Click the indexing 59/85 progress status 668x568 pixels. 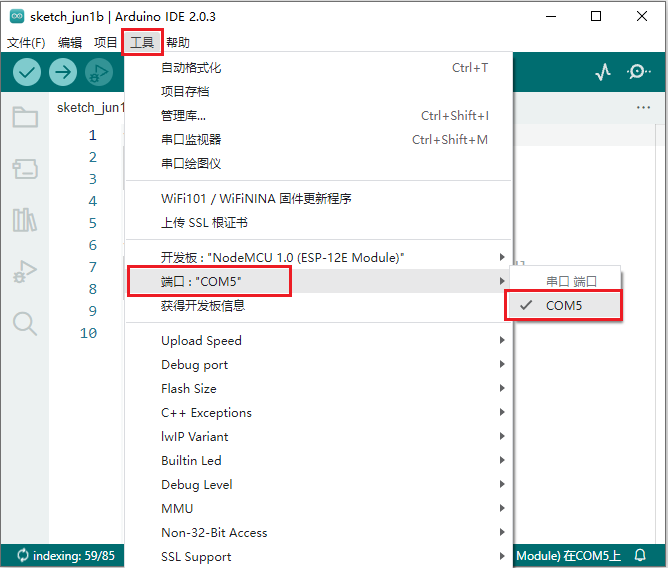tap(66, 555)
